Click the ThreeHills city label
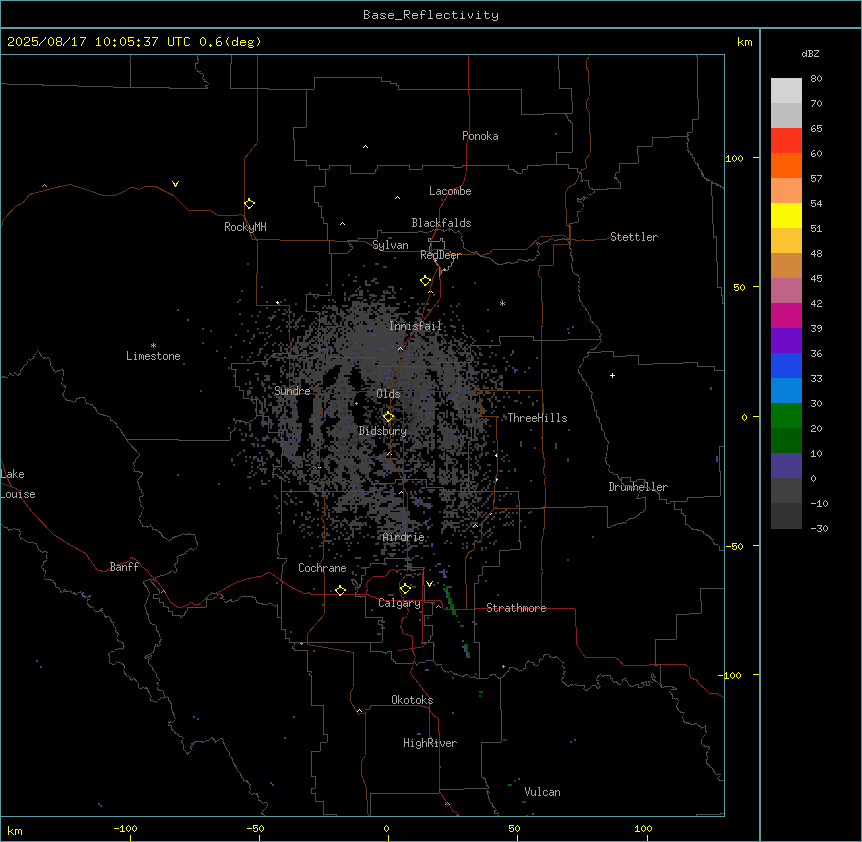The image size is (862, 842). pyautogui.click(x=537, y=418)
